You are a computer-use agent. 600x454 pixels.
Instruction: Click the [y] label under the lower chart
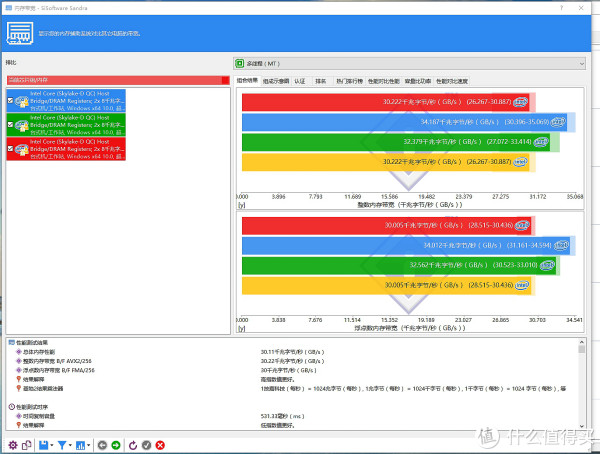tap(241, 328)
